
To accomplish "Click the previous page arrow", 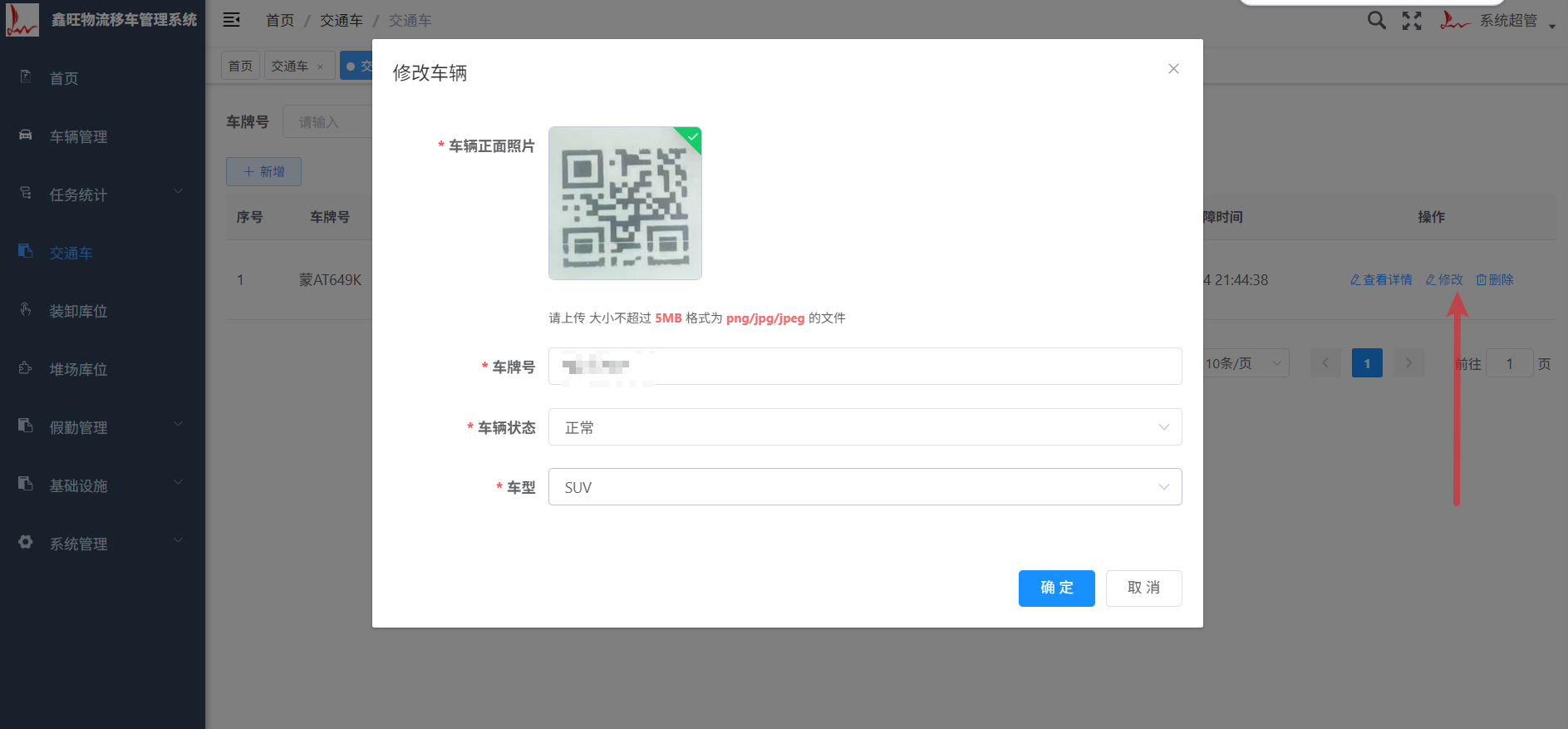I will (x=1325, y=363).
